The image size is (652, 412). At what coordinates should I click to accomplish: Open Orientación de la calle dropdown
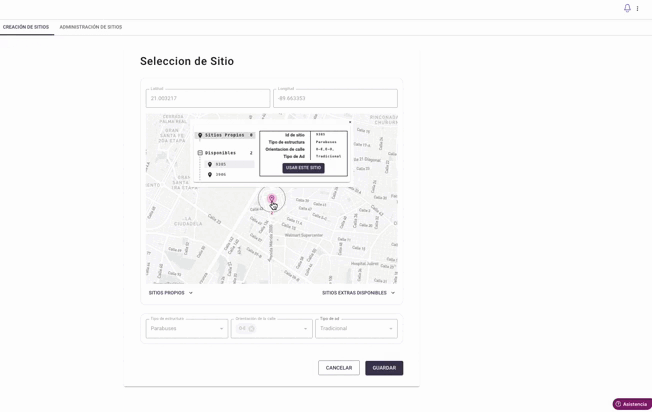(x=272, y=328)
